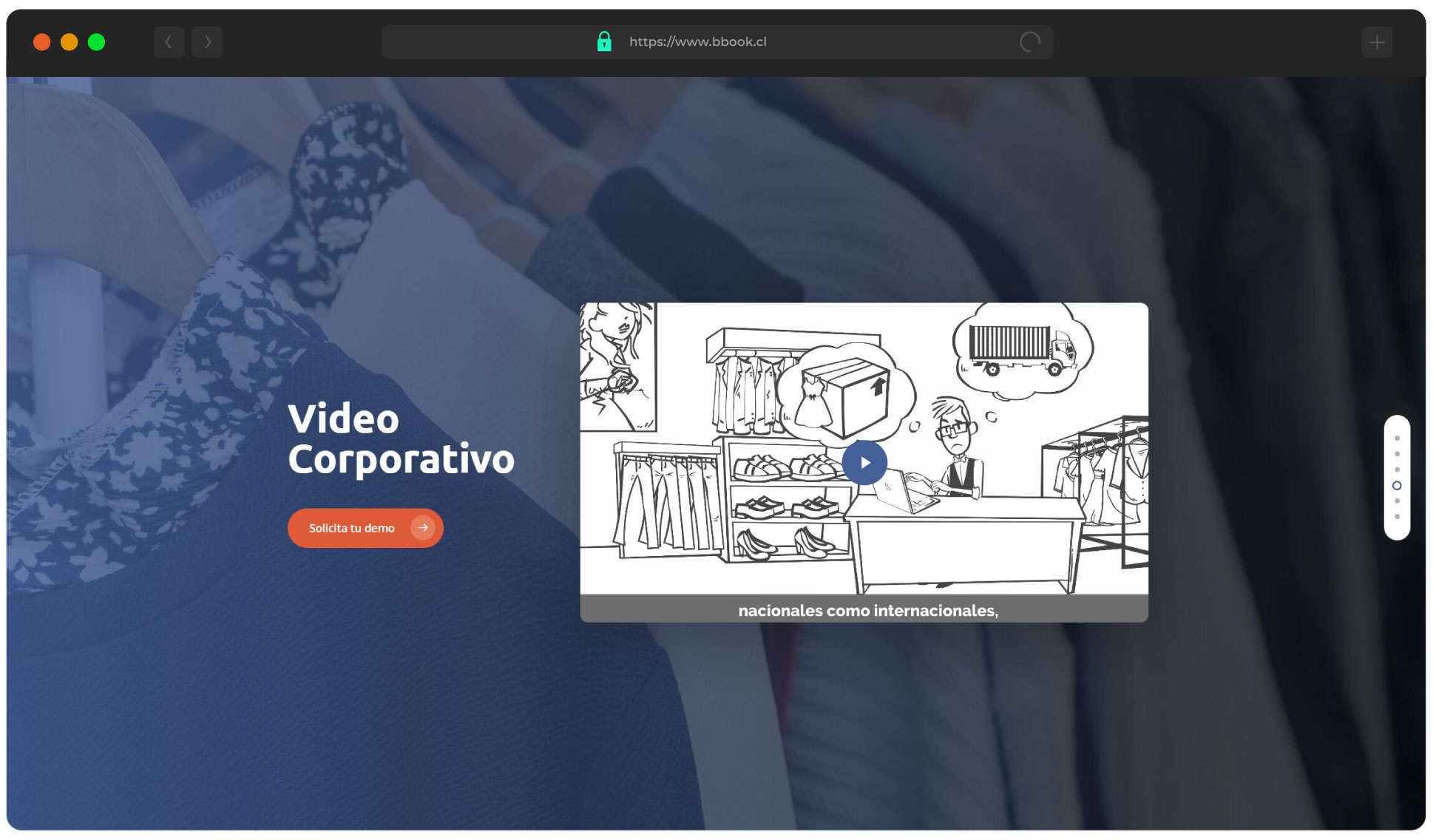Jump to the first section navigation dot
The height and width of the screenshot is (840, 1436).
1397,438
